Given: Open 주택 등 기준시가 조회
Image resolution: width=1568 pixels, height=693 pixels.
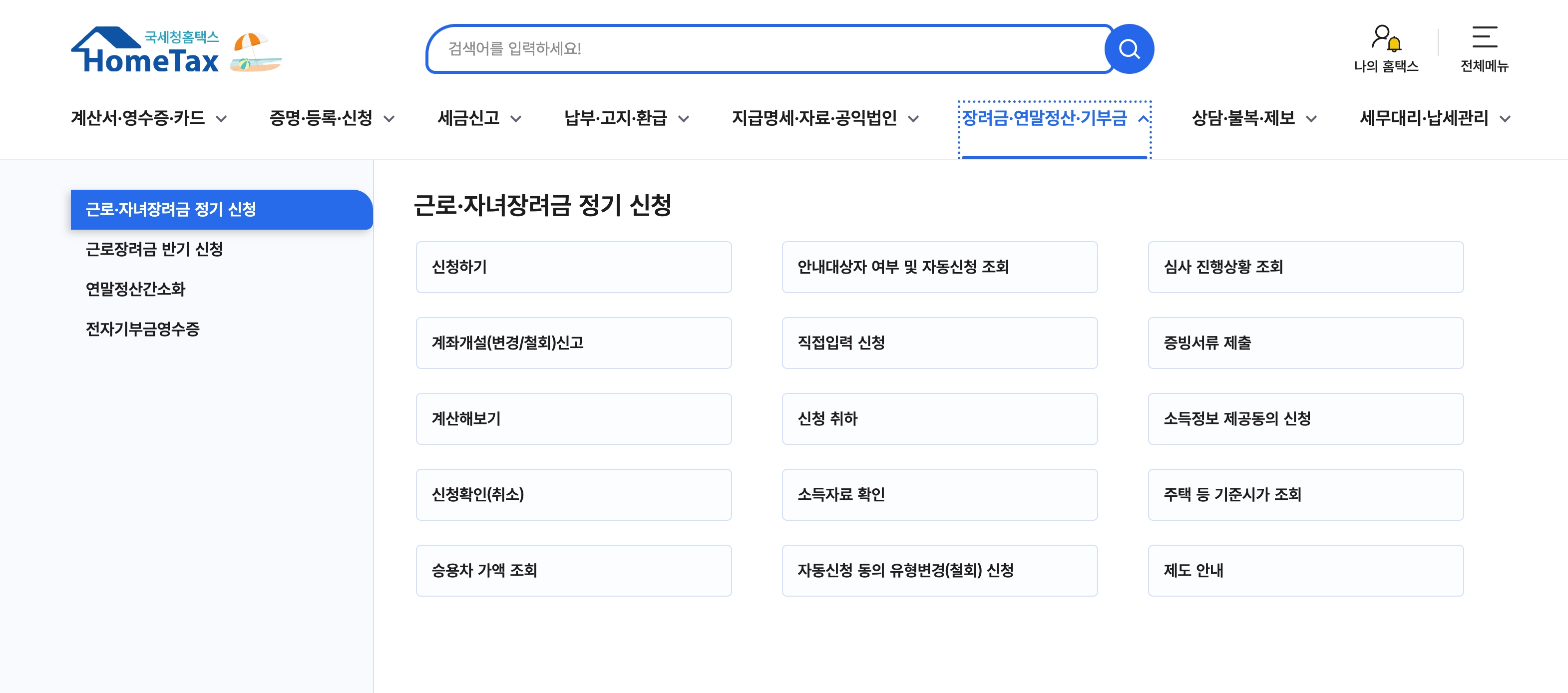Looking at the screenshot, I should [1306, 495].
